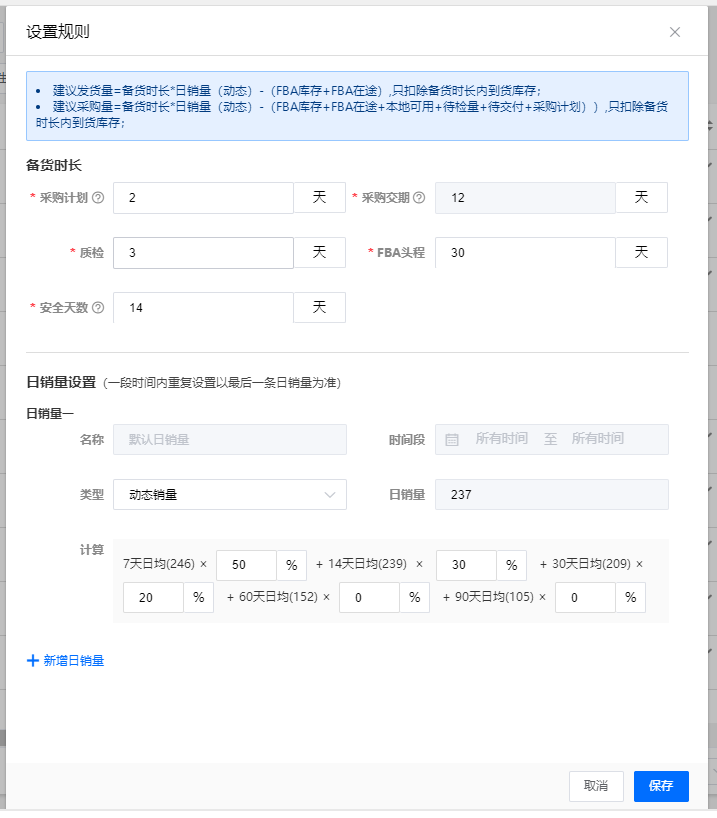This screenshot has height=818, width=717.
Task: Click the % addon after the 14天日均 30 input
Action: click(512, 565)
